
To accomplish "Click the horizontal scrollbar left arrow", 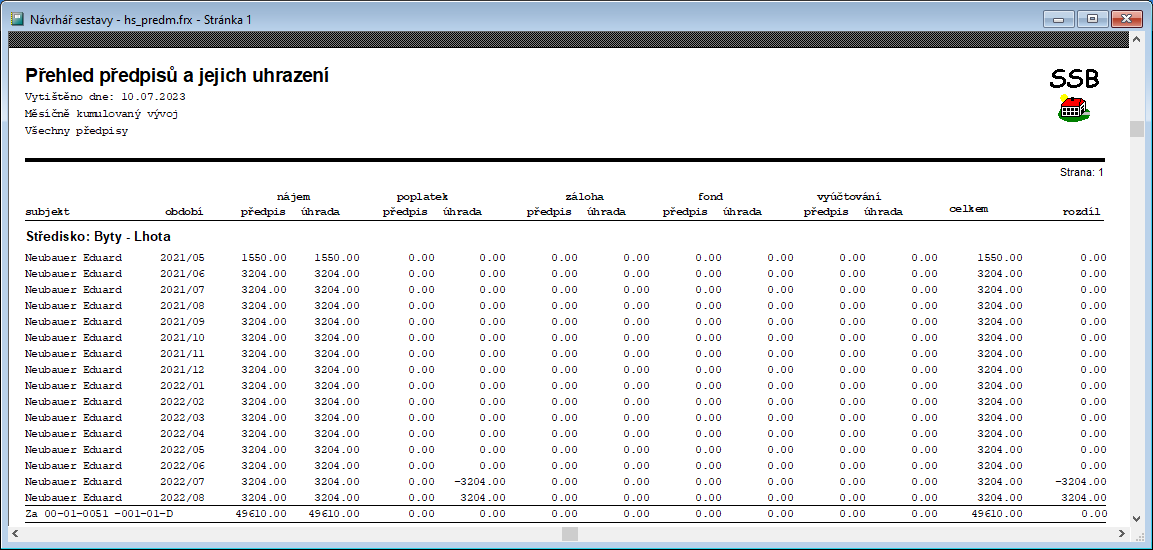I will (17, 534).
